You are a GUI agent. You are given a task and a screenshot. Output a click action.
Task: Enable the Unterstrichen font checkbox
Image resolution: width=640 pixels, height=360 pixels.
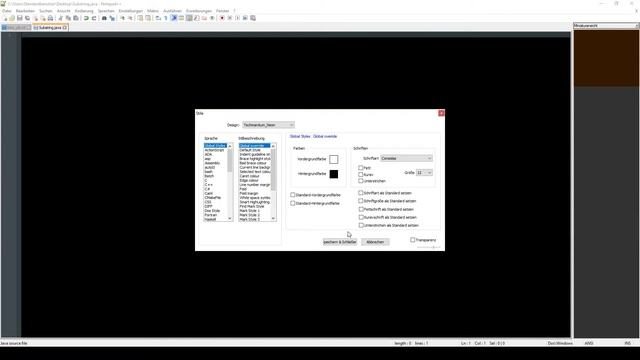pos(360,181)
